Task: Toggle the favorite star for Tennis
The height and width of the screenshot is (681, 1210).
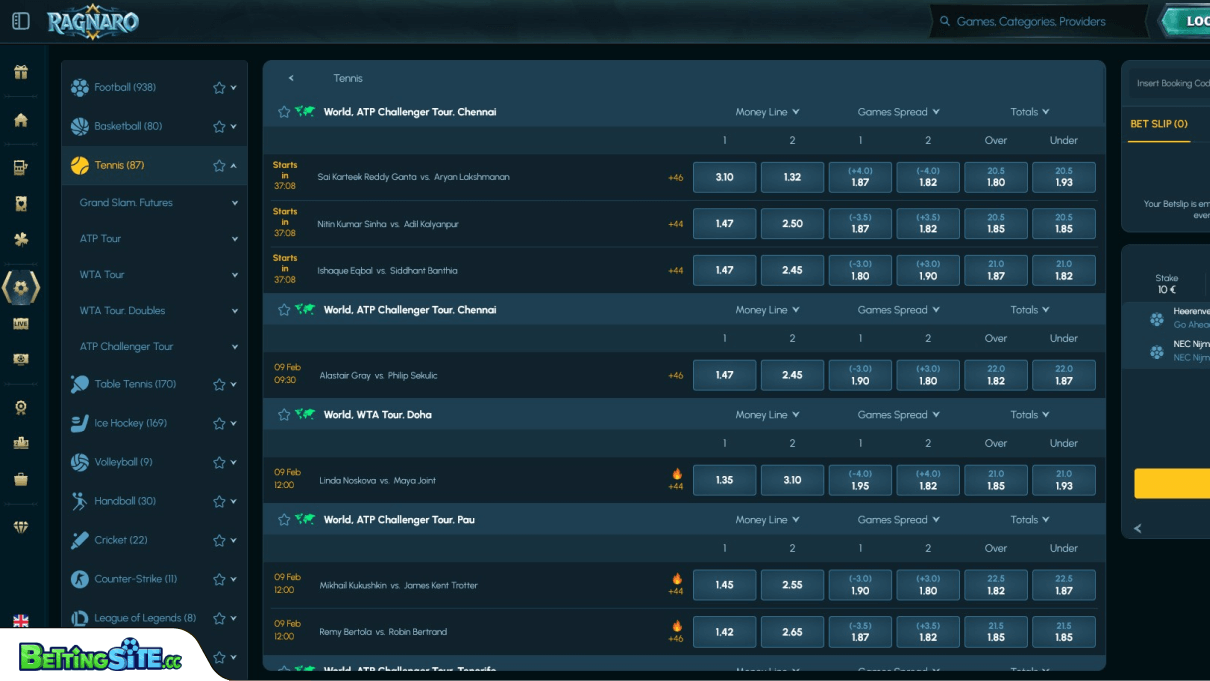Action: click(x=217, y=165)
